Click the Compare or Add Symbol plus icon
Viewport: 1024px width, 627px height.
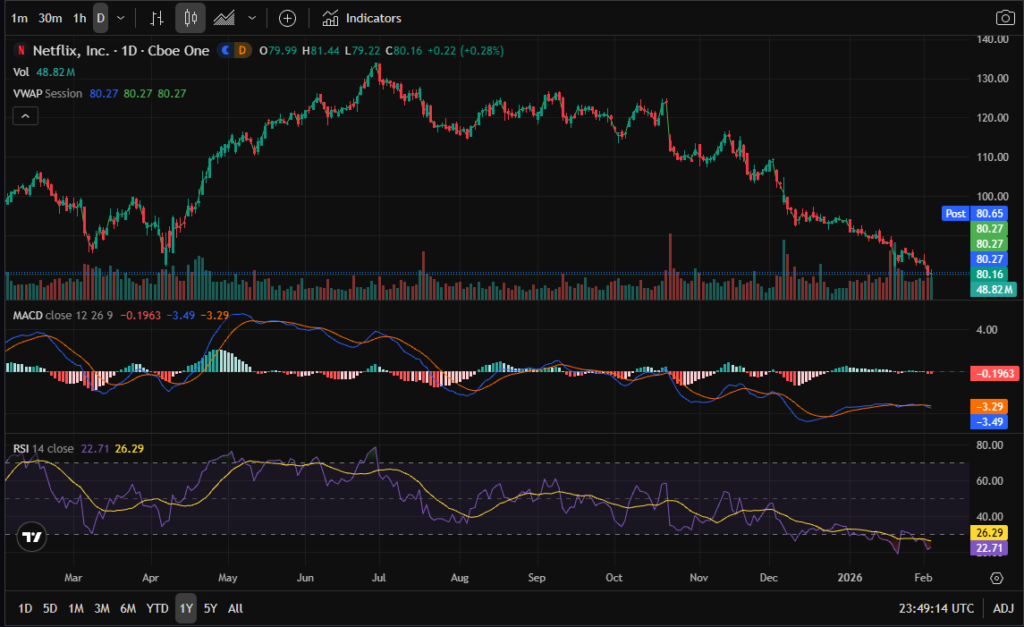pyautogui.click(x=287, y=18)
